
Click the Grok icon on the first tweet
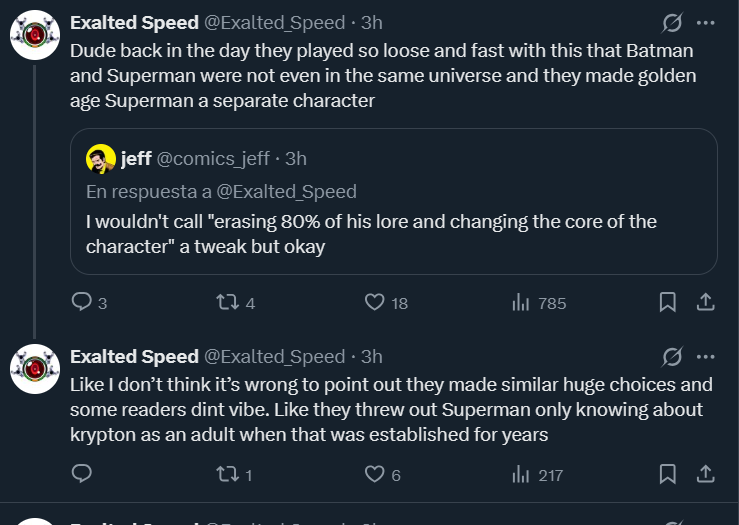click(x=672, y=22)
